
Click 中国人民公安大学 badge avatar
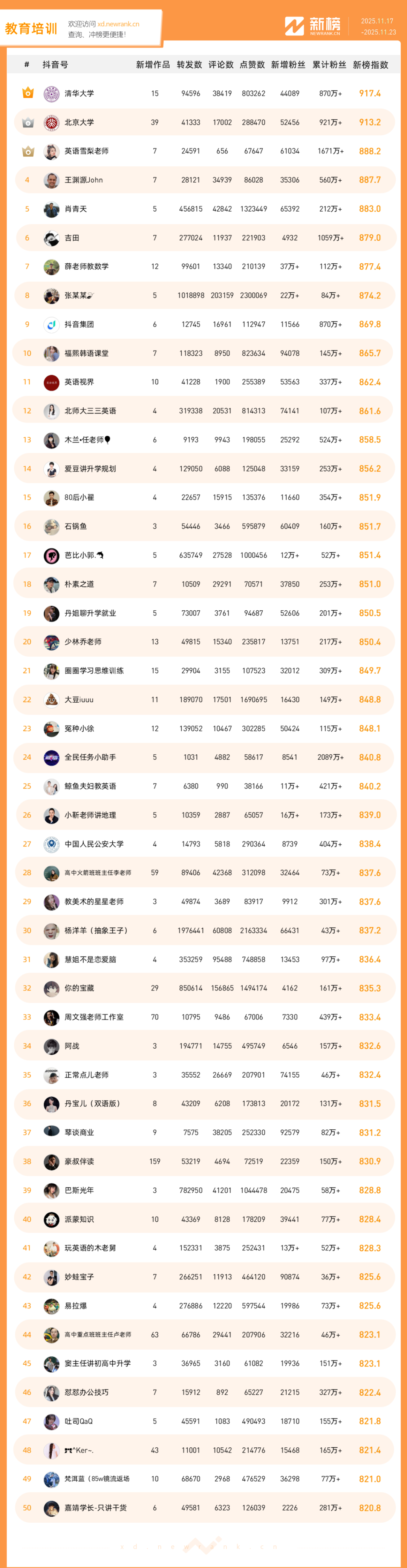pos(52,844)
